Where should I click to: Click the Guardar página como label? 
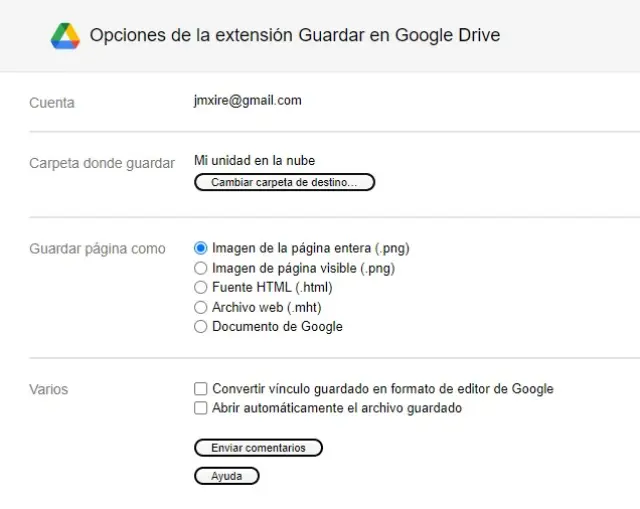point(98,249)
